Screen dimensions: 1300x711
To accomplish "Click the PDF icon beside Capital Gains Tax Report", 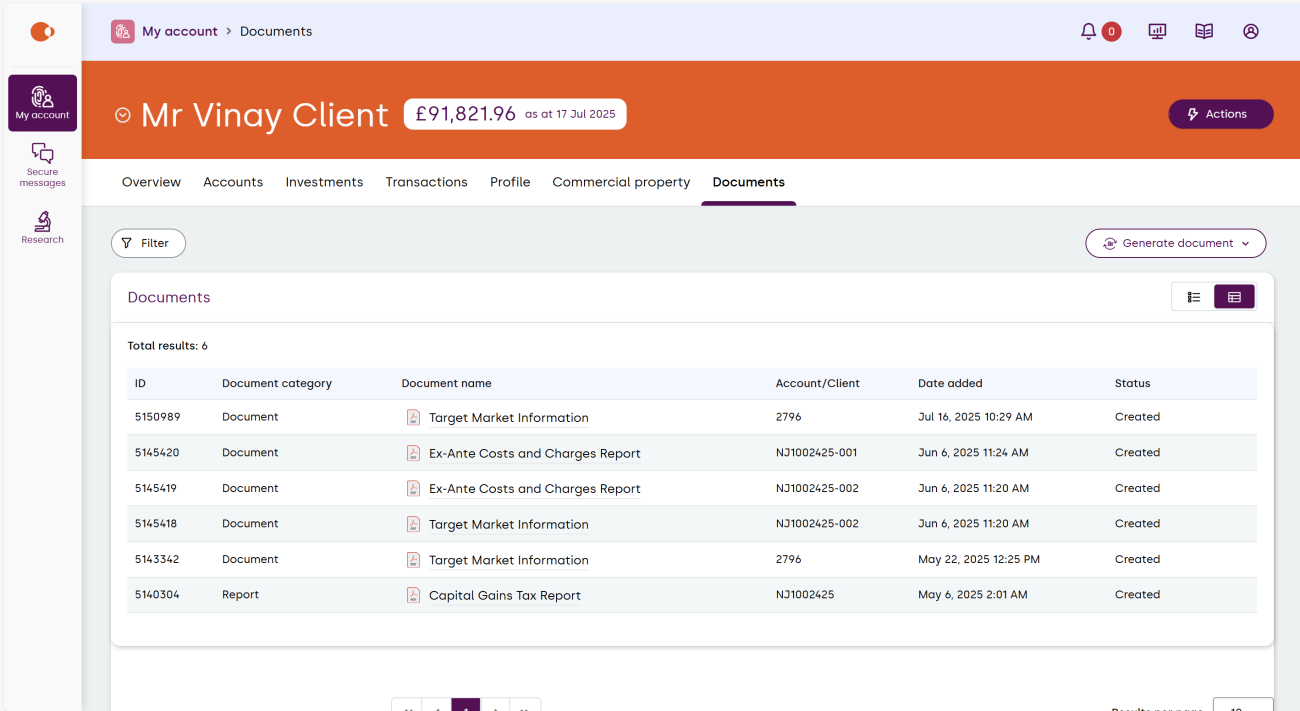I will click(x=413, y=595).
